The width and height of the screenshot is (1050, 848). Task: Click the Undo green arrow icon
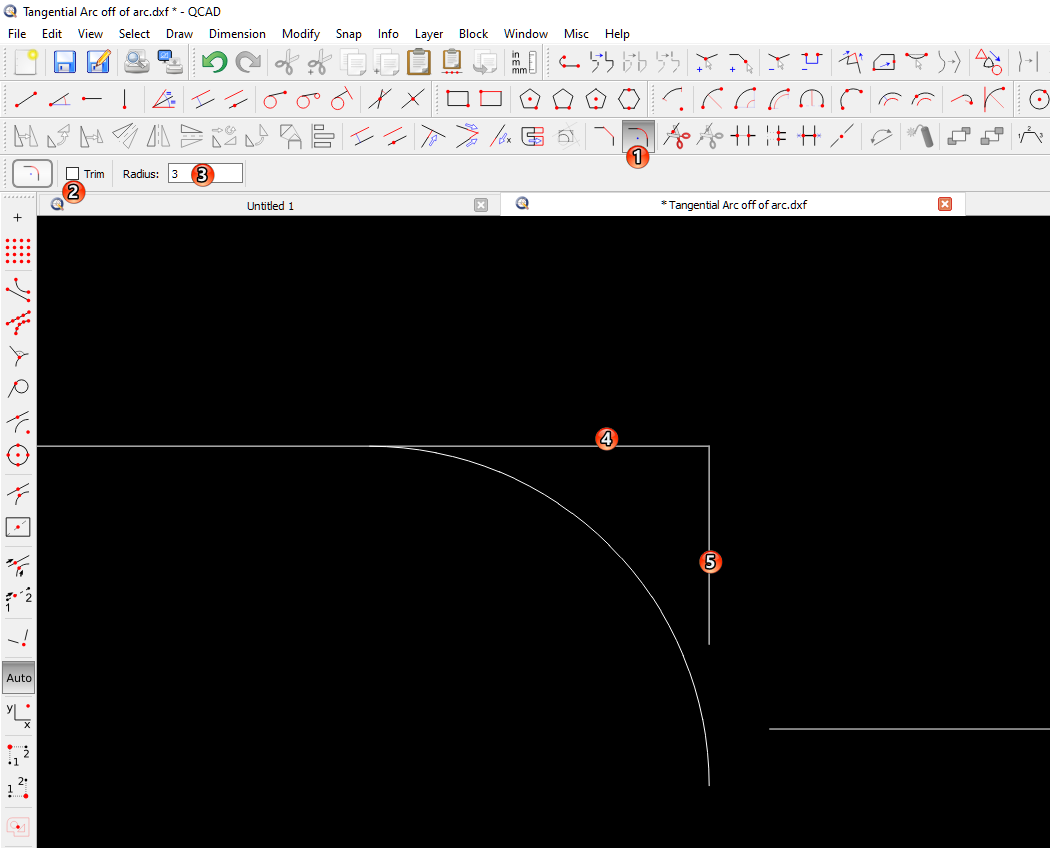(214, 62)
